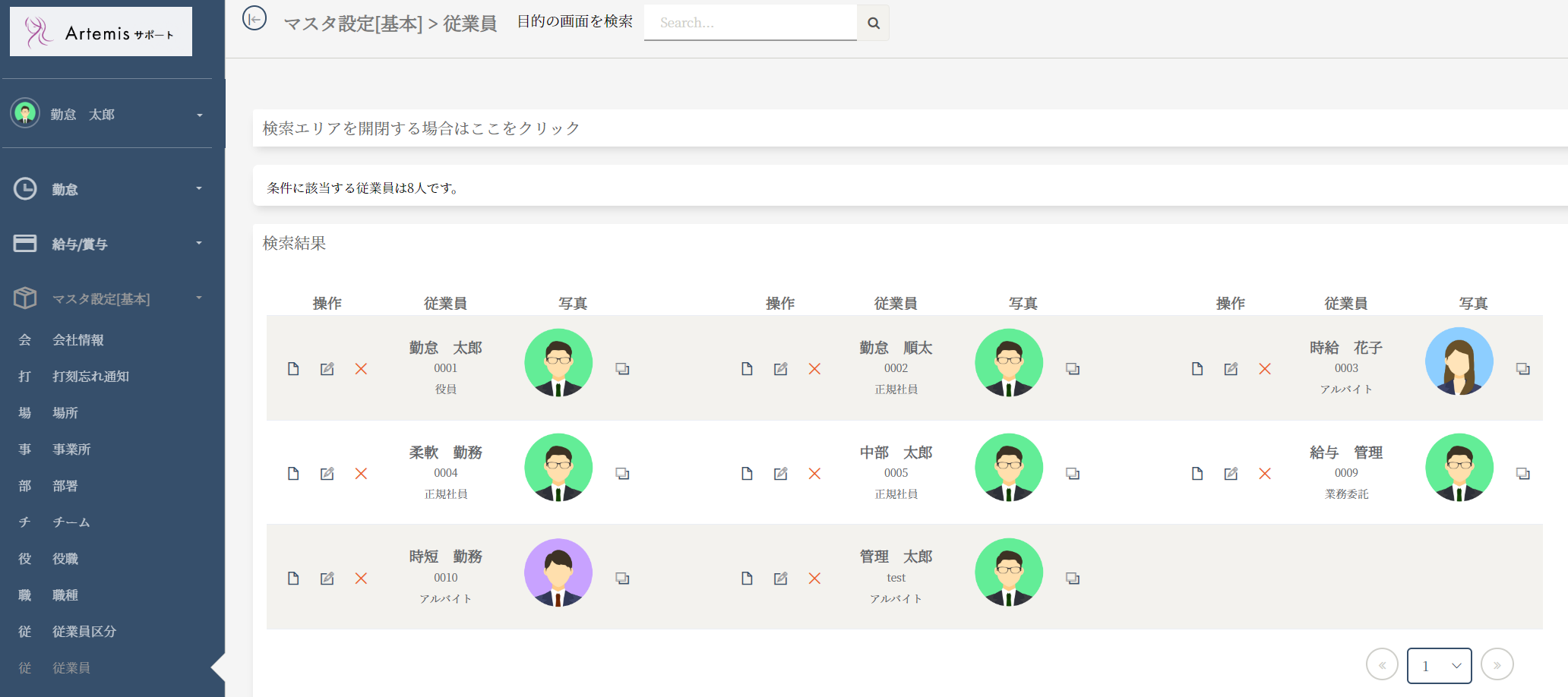Click edit icon for employee 0005
1568x697 pixels.
(x=780, y=474)
